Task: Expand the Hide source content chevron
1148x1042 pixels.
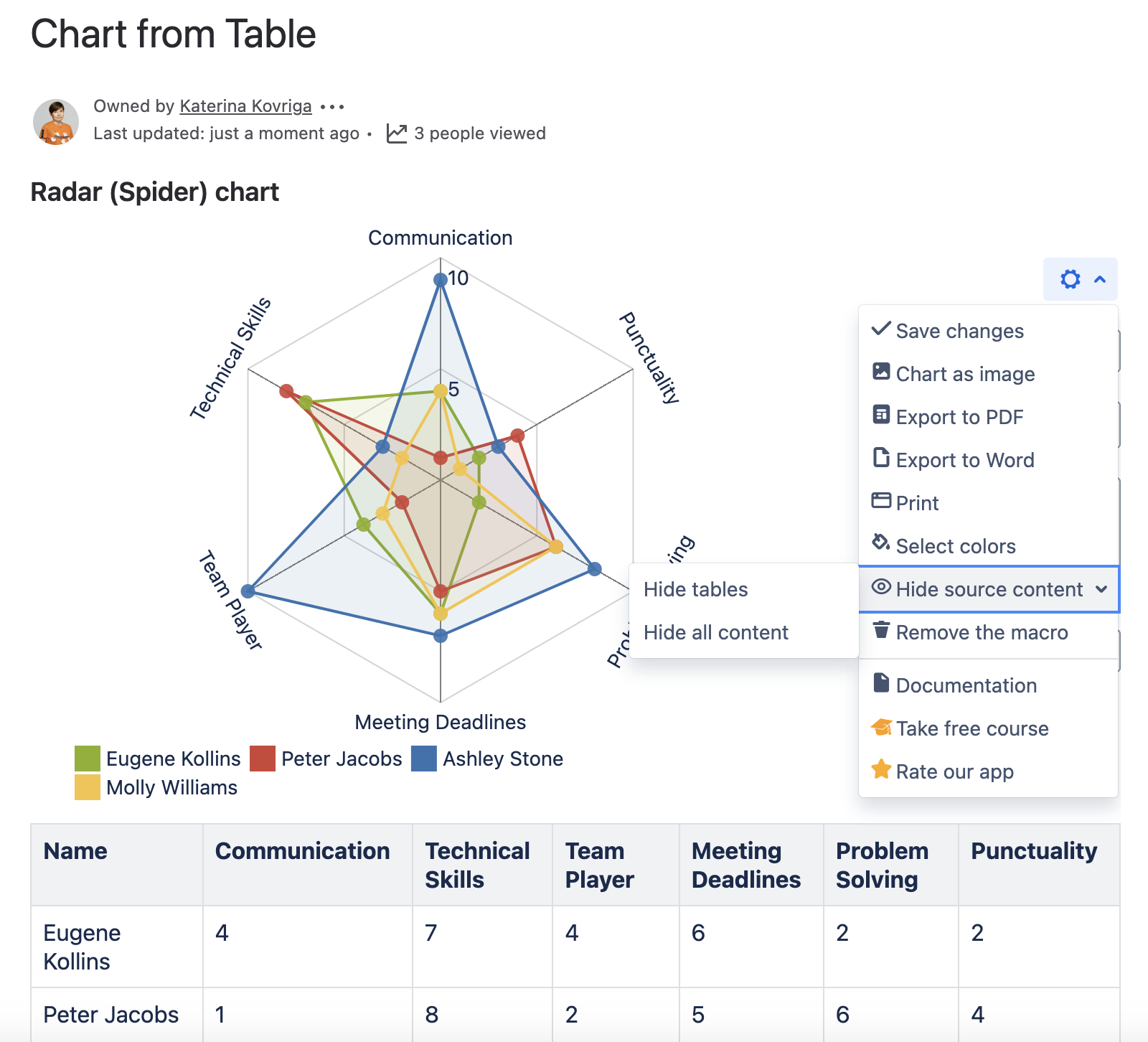Action: (x=1101, y=589)
